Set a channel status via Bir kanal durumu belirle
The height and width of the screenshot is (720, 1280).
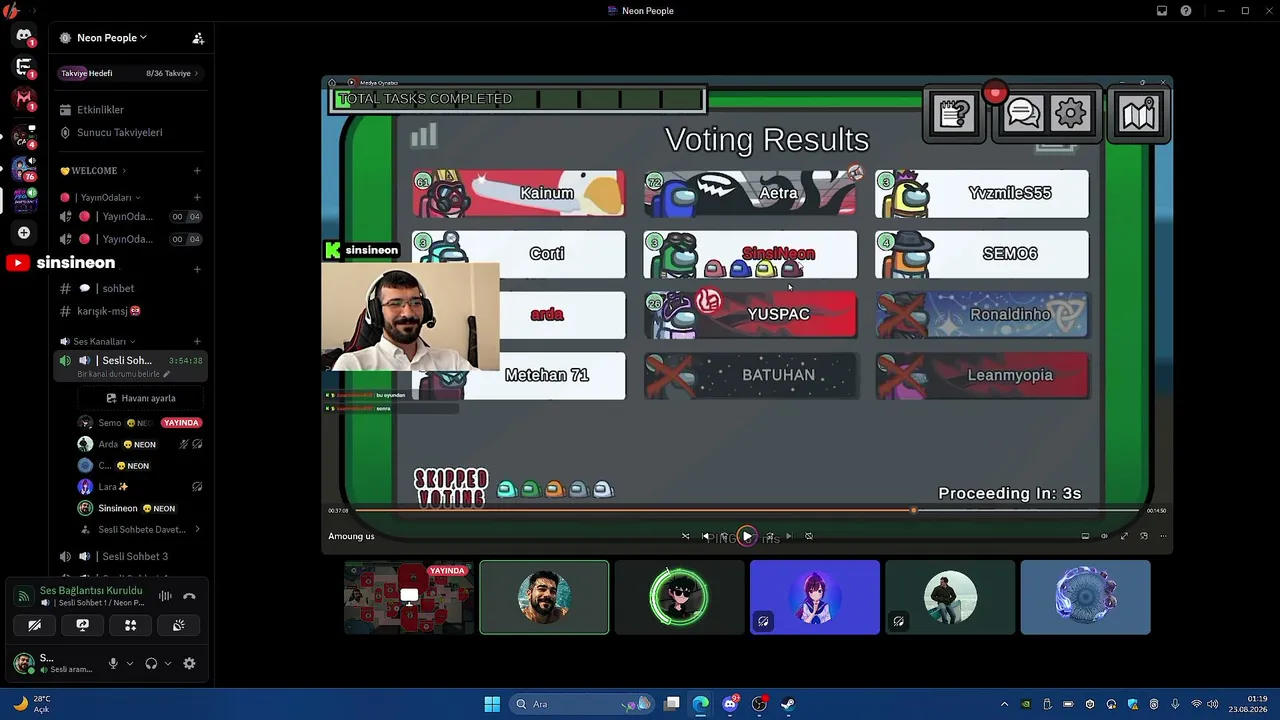123,374
